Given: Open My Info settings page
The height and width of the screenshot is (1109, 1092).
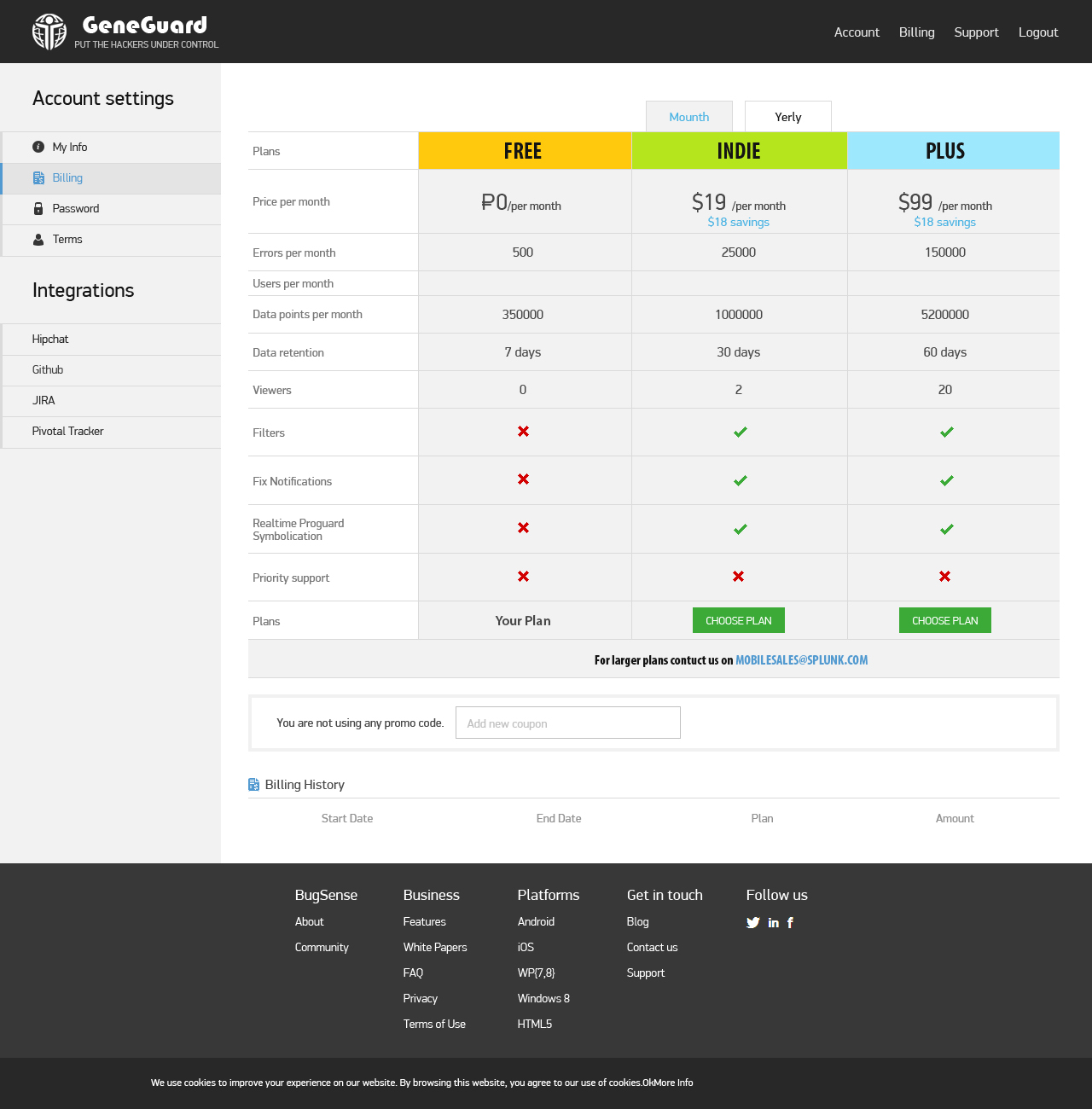Looking at the screenshot, I should (111, 148).
